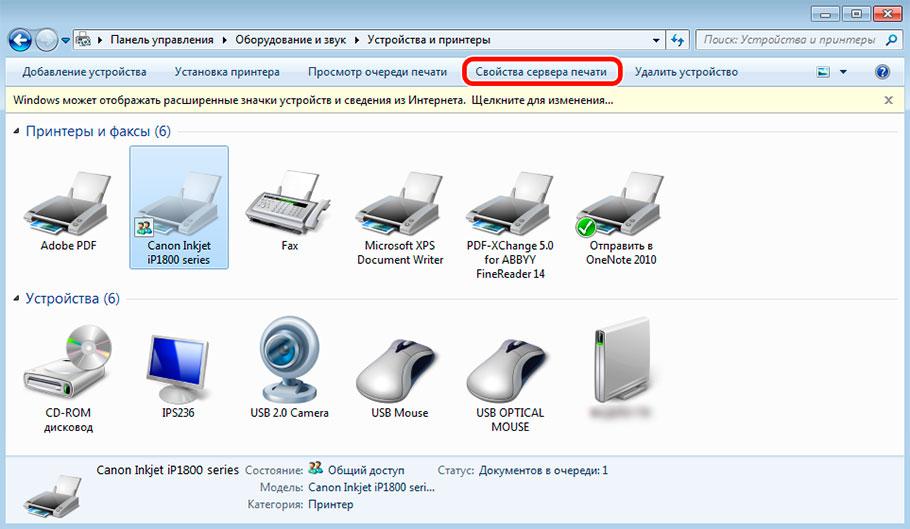
Task: Select the USB Mouse device
Action: click(396, 369)
